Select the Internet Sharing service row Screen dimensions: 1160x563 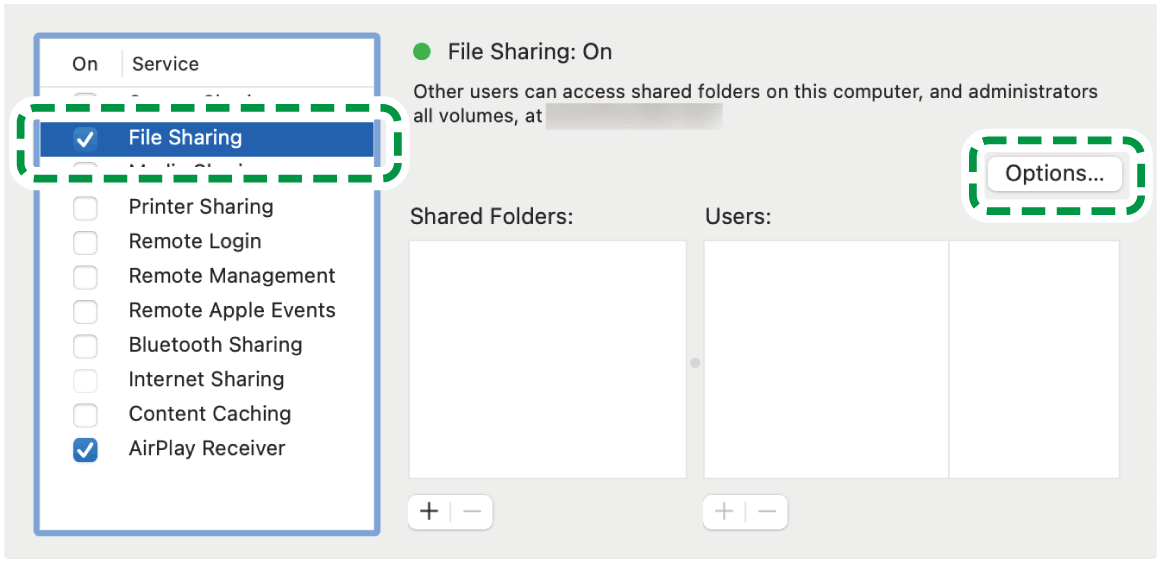(x=206, y=380)
